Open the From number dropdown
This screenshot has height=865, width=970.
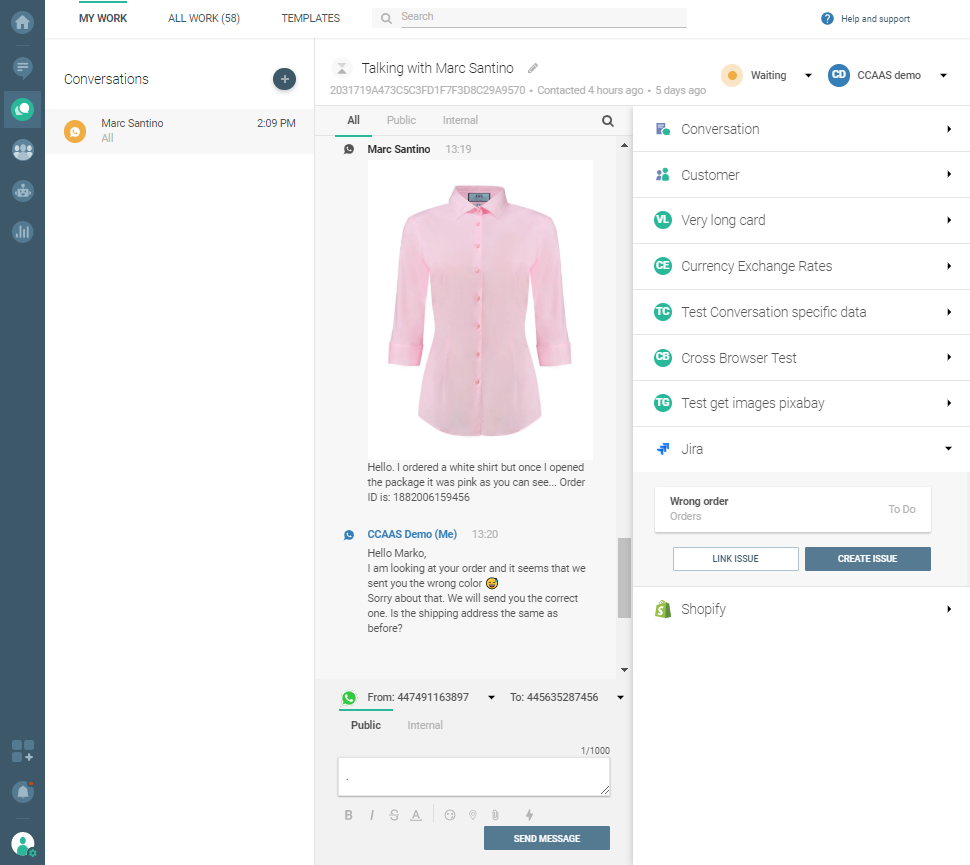pos(491,698)
